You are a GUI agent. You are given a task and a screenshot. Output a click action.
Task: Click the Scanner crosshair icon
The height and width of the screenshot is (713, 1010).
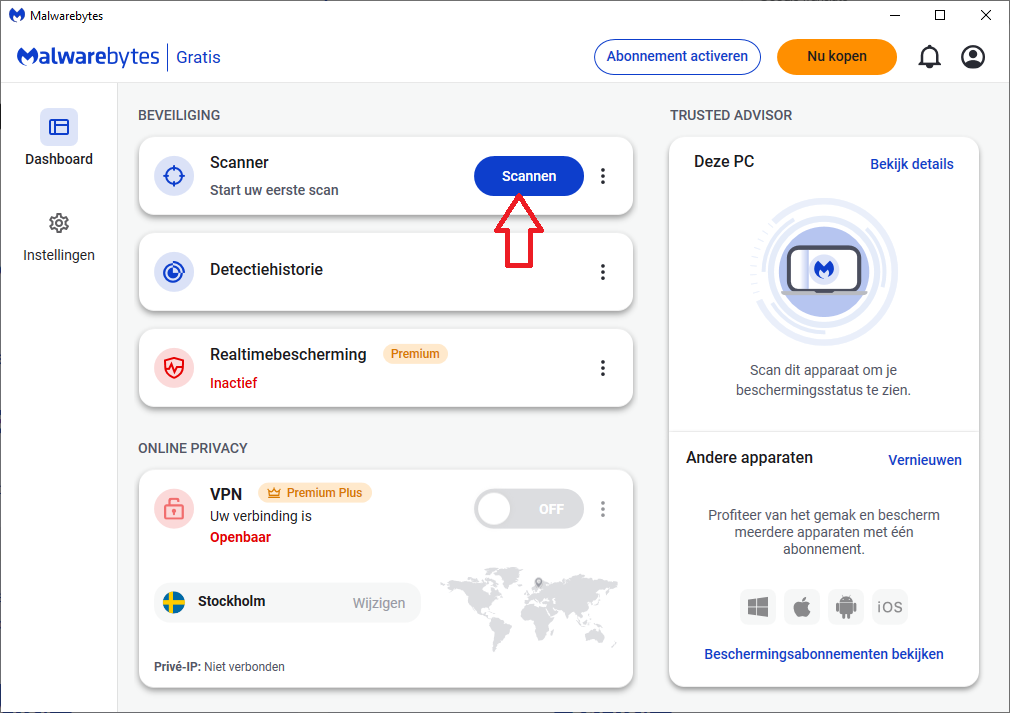click(174, 176)
